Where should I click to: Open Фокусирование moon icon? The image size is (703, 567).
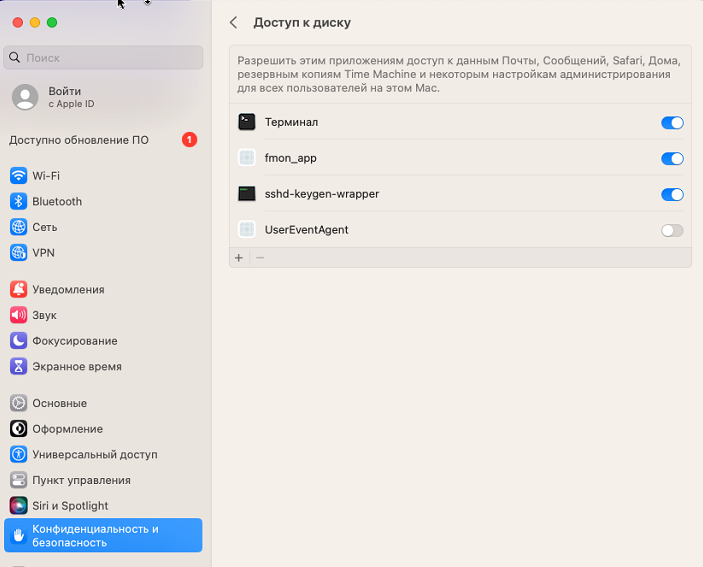coord(18,341)
